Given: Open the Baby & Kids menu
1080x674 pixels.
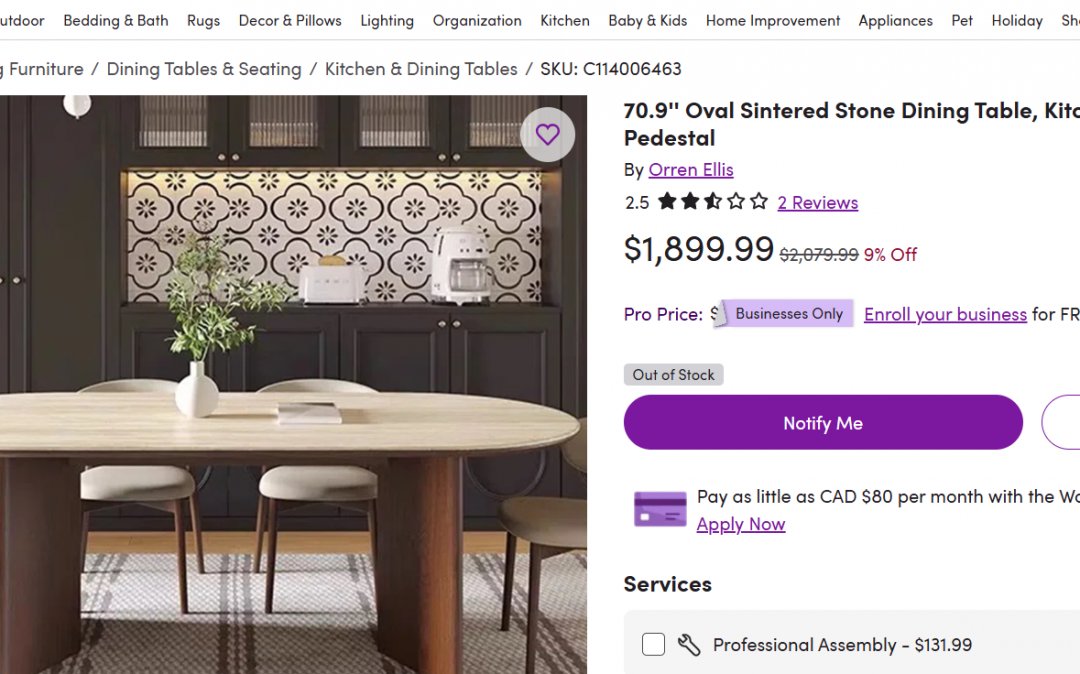Looking at the screenshot, I should [x=647, y=20].
